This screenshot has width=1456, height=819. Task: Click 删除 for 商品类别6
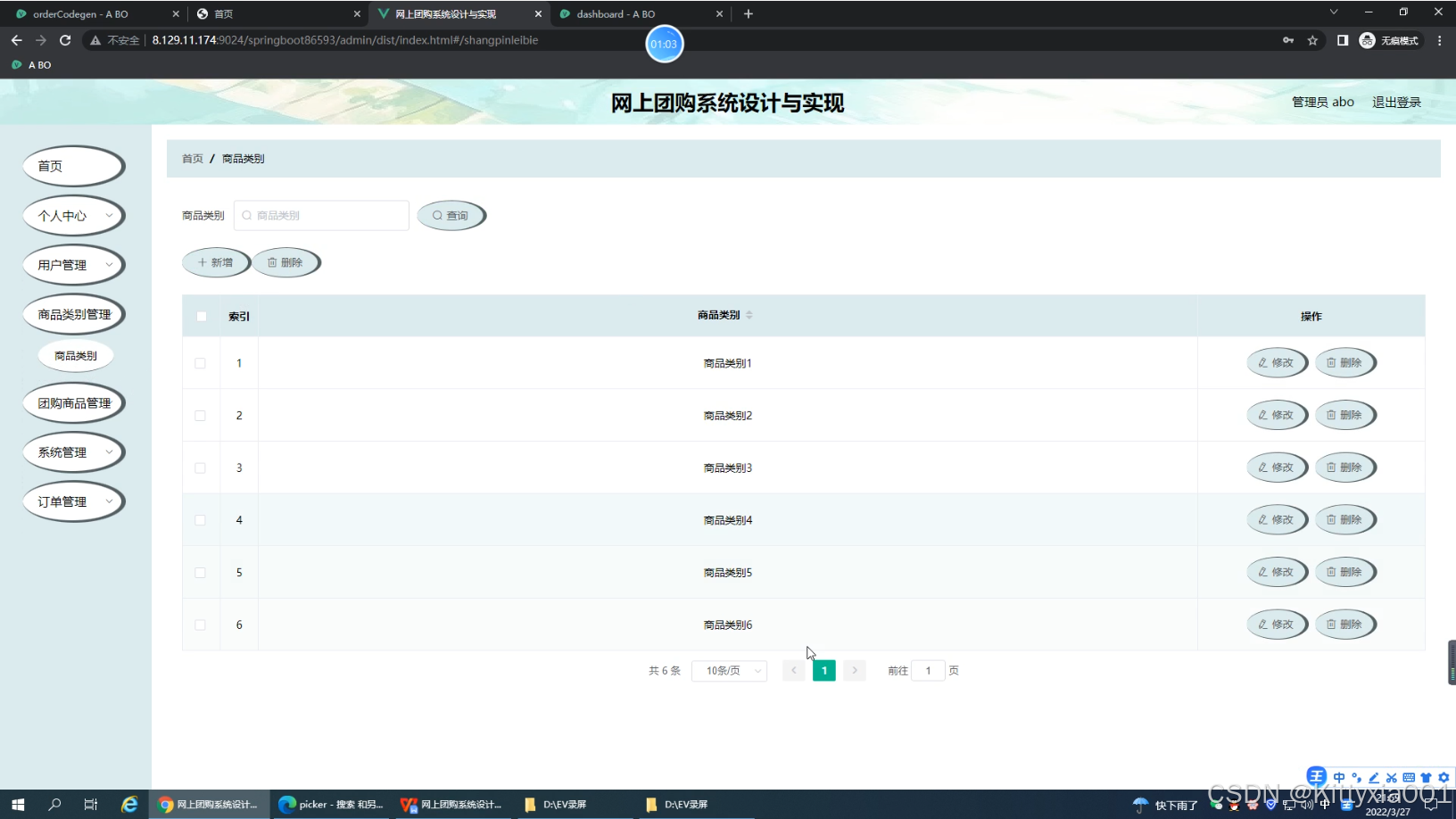point(1345,625)
